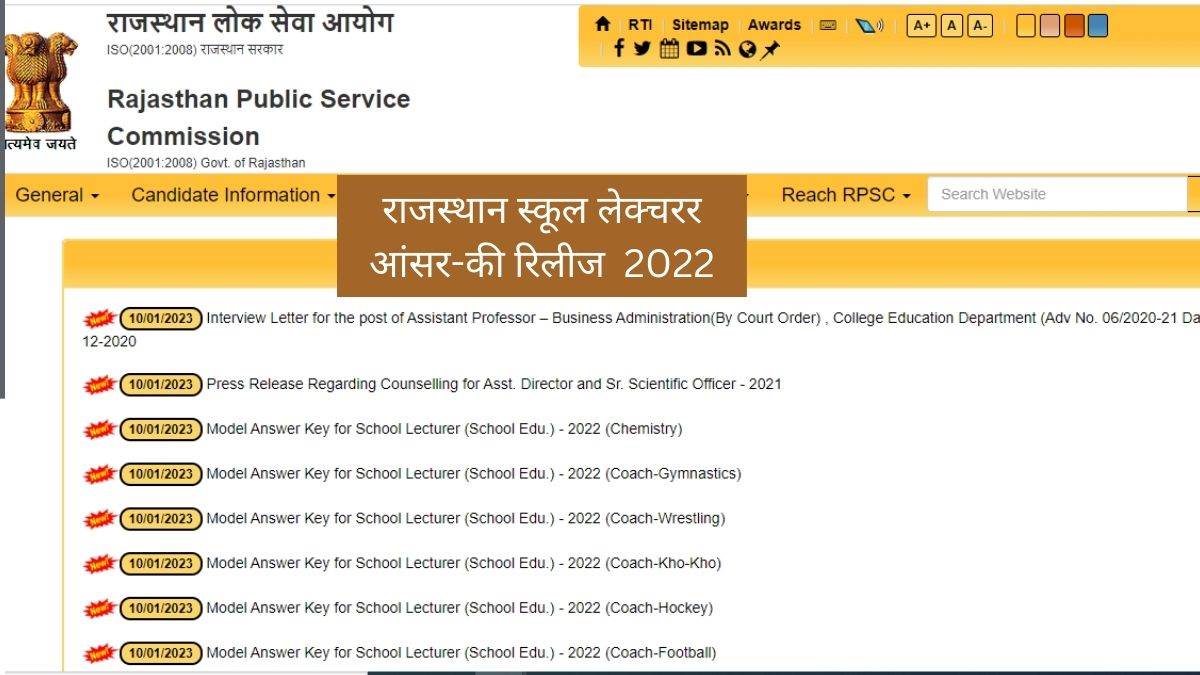
Task: Open the YouTube channel icon
Action: [x=697, y=48]
